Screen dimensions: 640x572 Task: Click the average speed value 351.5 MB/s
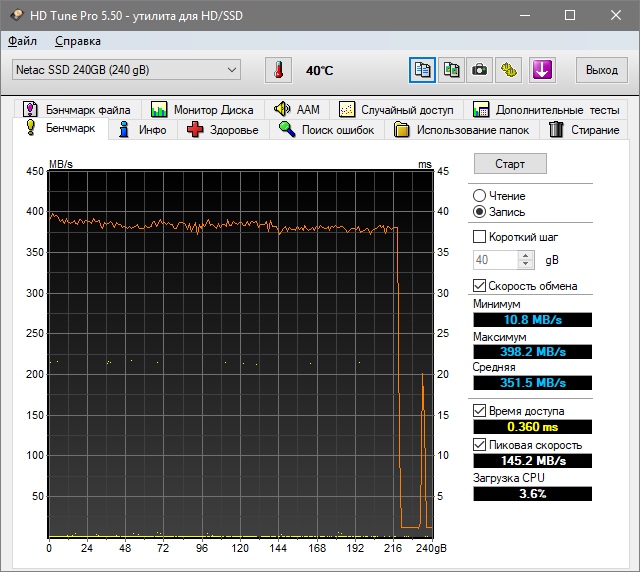click(x=533, y=383)
